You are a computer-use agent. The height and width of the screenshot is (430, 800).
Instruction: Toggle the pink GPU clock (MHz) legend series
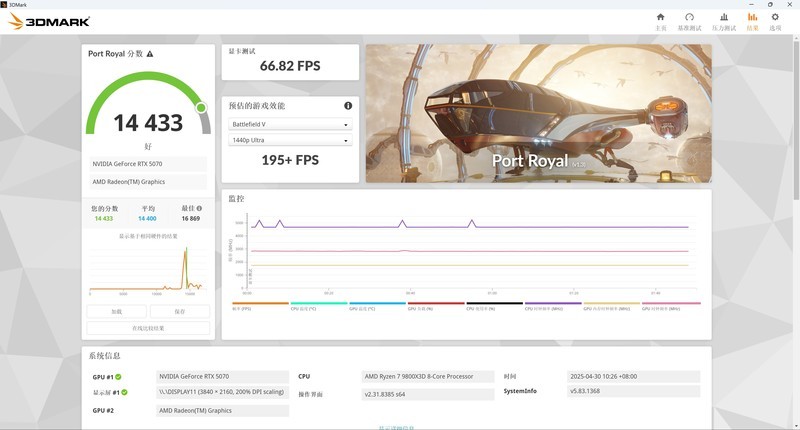coord(671,306)
